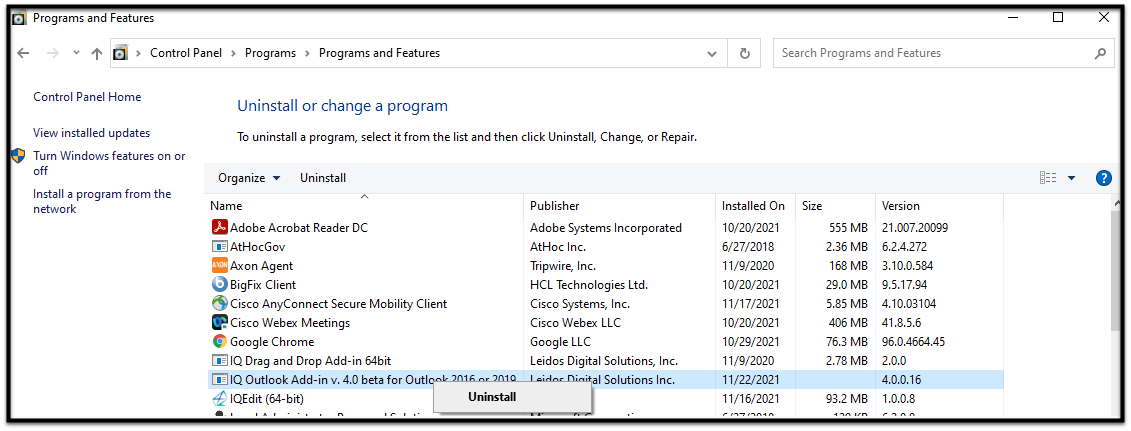Click the 555 MB size cell

[848, 228]
